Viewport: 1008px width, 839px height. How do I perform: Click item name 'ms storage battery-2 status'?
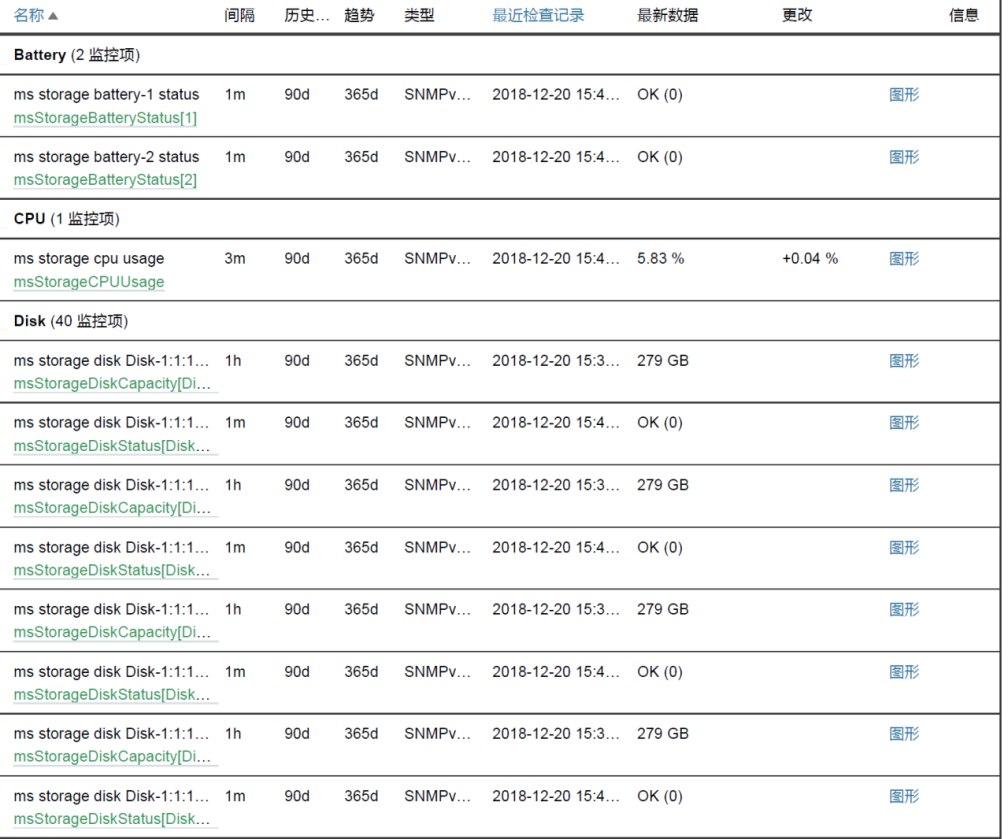click(106, 157)
